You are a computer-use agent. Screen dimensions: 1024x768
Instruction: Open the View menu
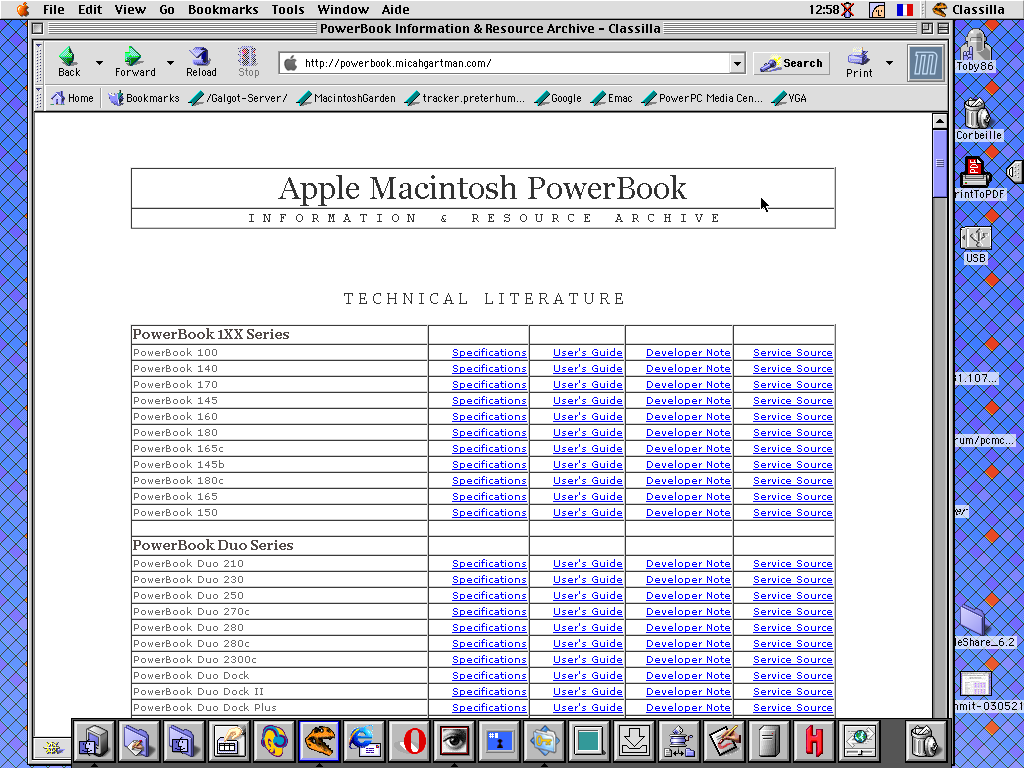point(130,9)
